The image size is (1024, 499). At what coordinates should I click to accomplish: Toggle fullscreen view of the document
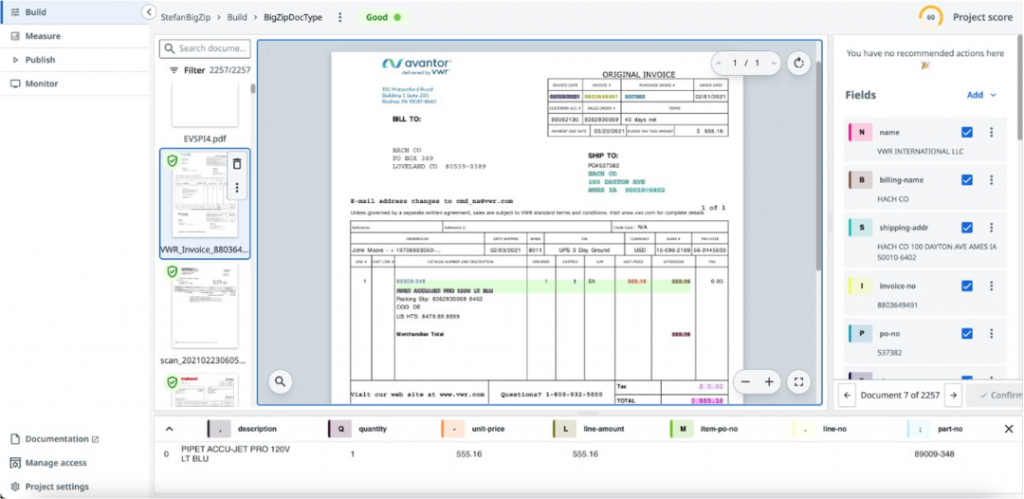798,381
